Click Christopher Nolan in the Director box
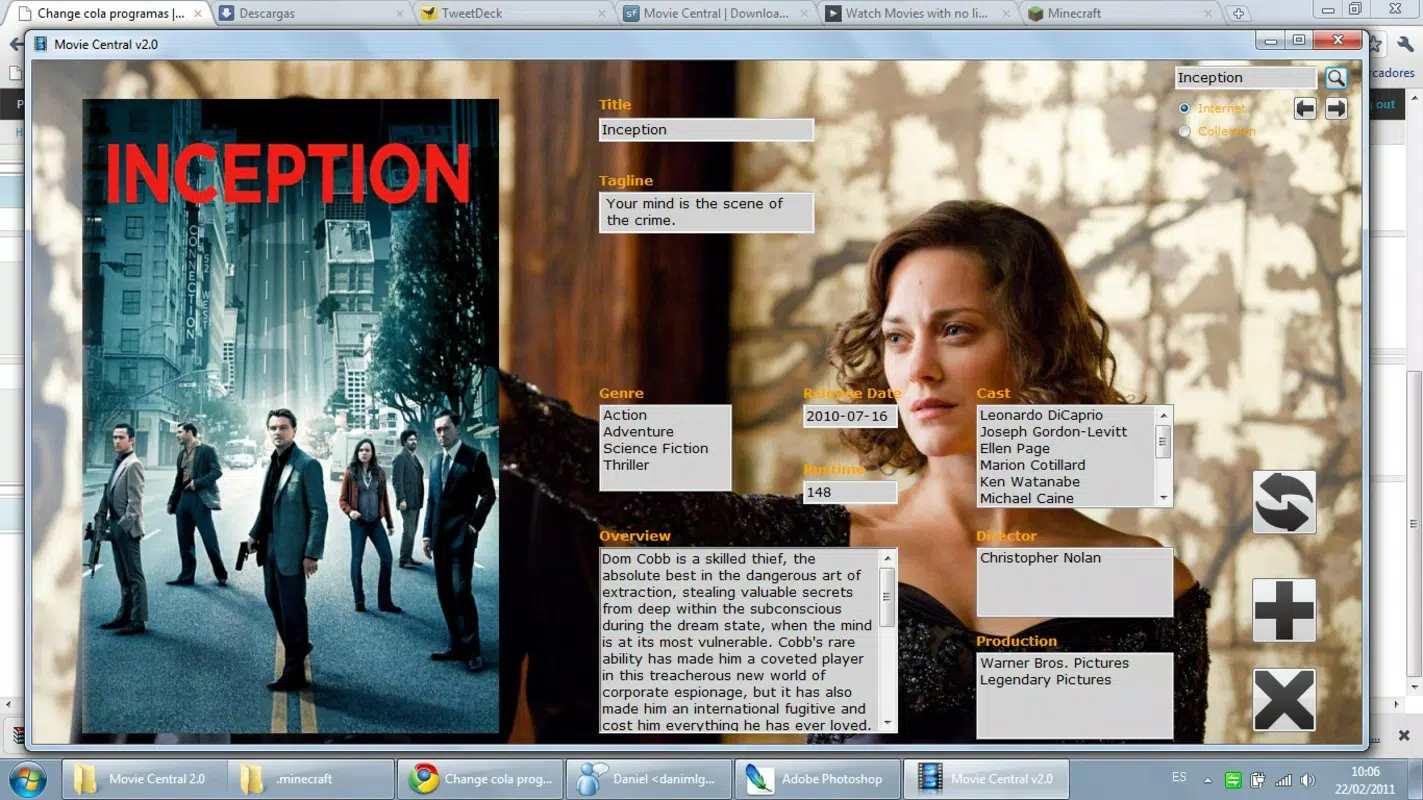Screen dimensions: 1423x800 click(x=1040, y=558)
